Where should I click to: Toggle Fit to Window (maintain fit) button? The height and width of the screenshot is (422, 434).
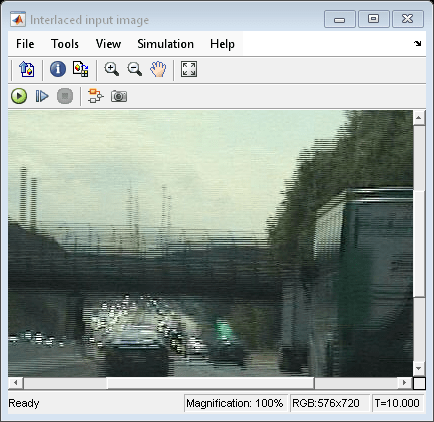coord(189,69)
